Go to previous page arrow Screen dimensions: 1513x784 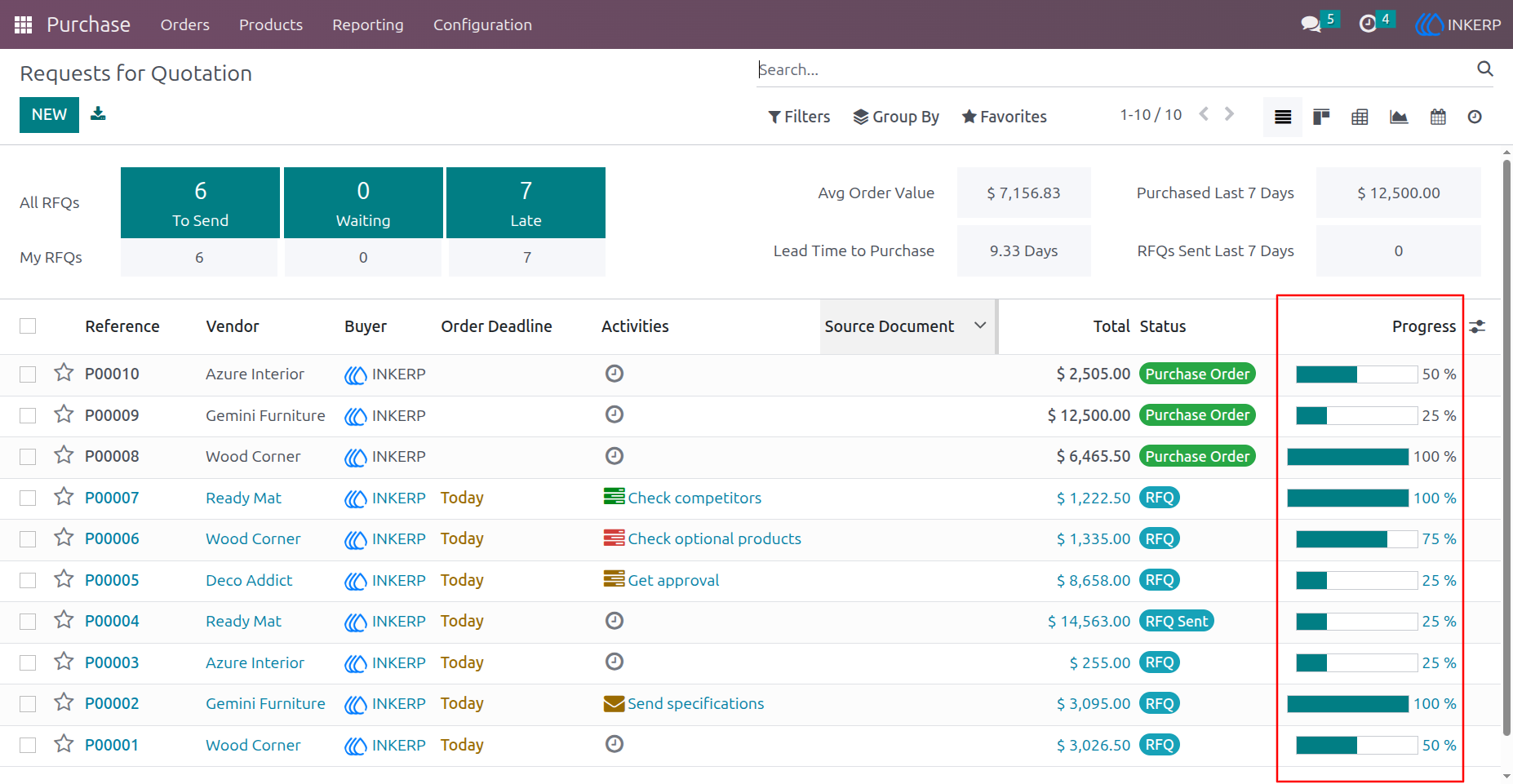coord(1204,114)
